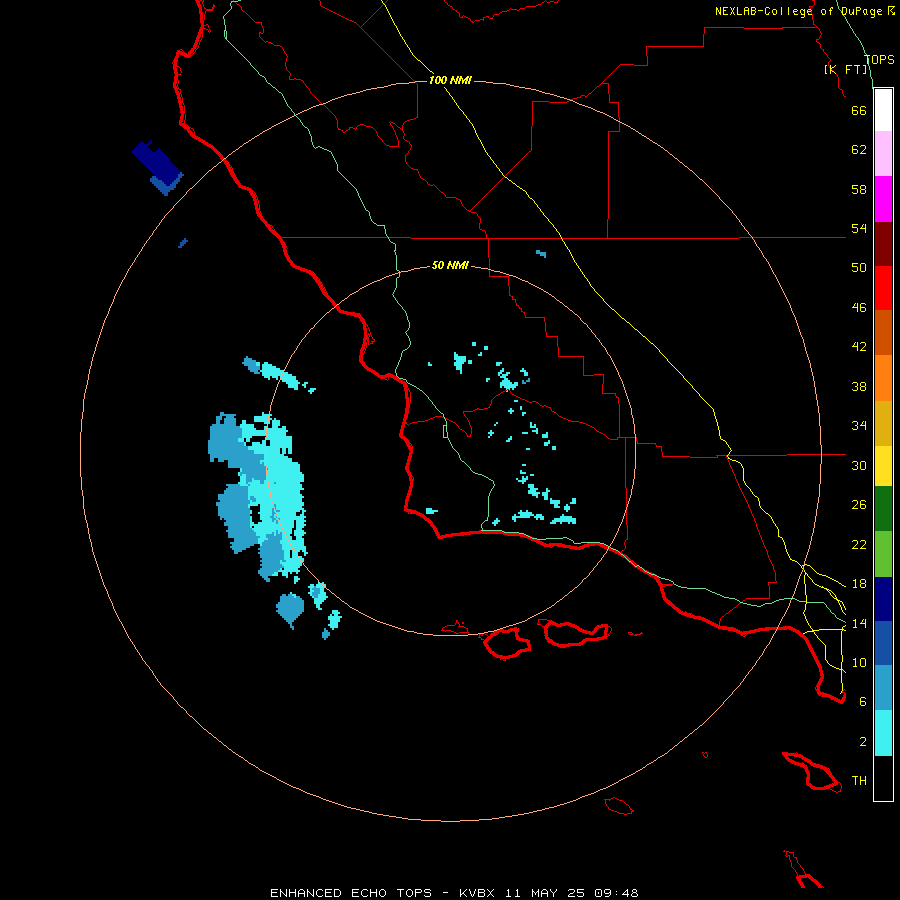Click the legend value 30
This screenshot has height=900, width=900.
[x=859, y=465]
